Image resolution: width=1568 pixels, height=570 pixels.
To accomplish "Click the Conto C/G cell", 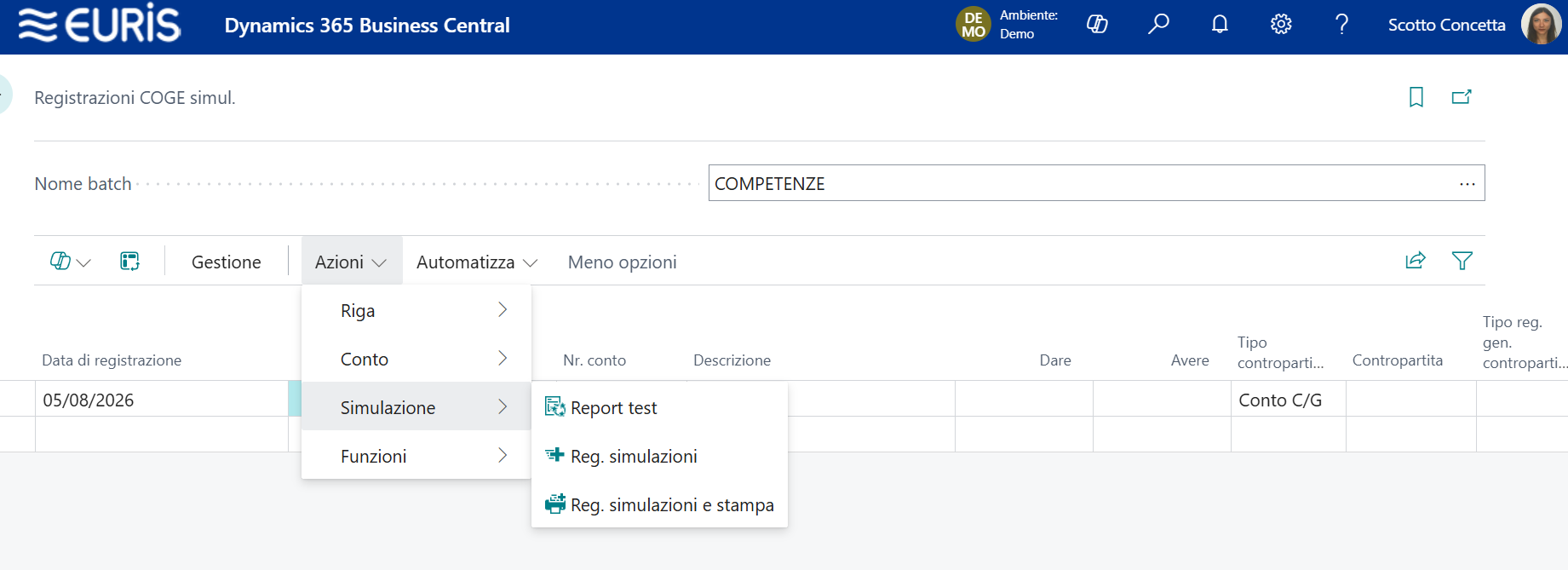I will click(x=1288, y=400).
